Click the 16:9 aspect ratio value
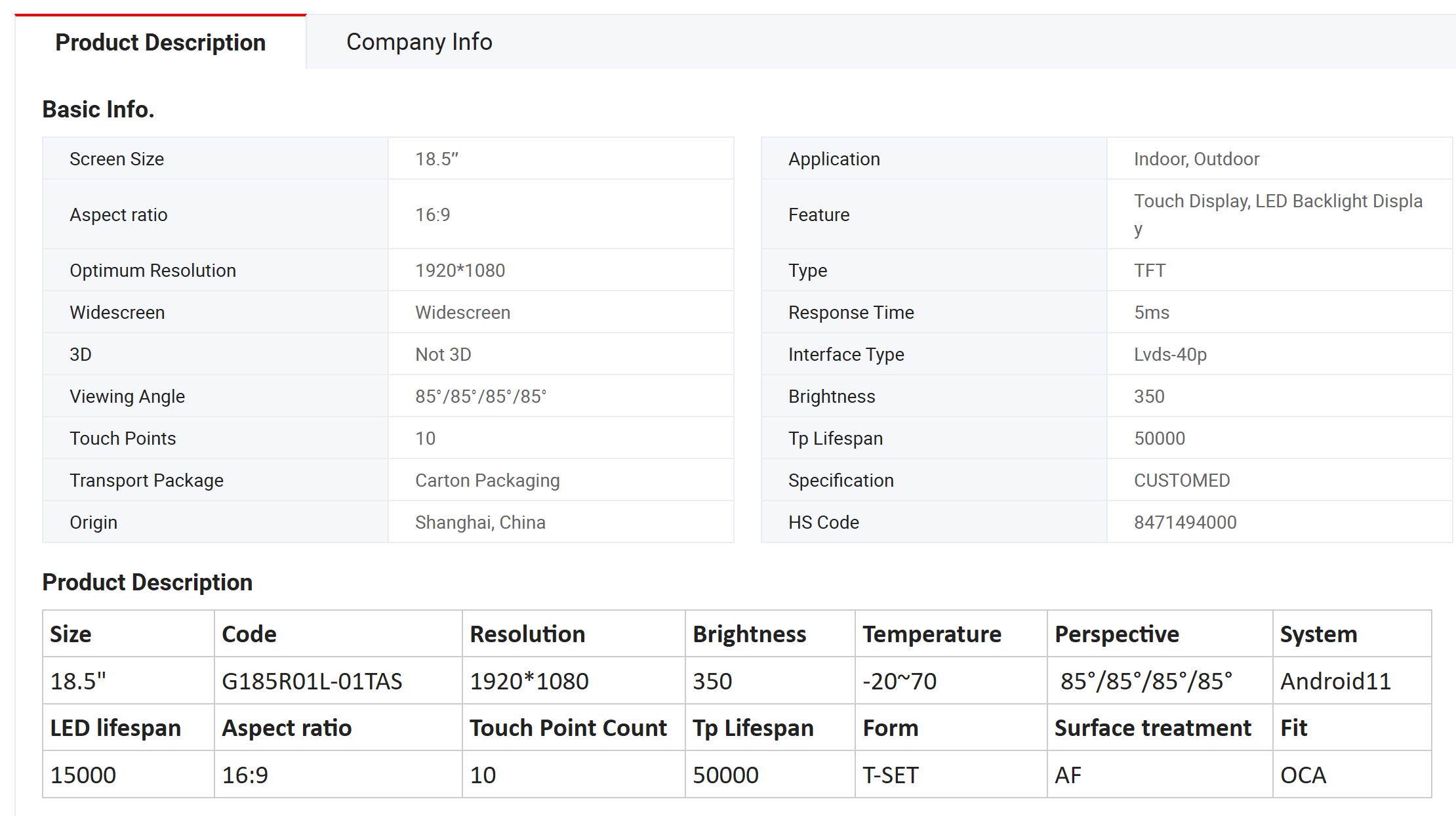Image resolution: width=1456 pixels, height=816 pixels. (433, 214)
